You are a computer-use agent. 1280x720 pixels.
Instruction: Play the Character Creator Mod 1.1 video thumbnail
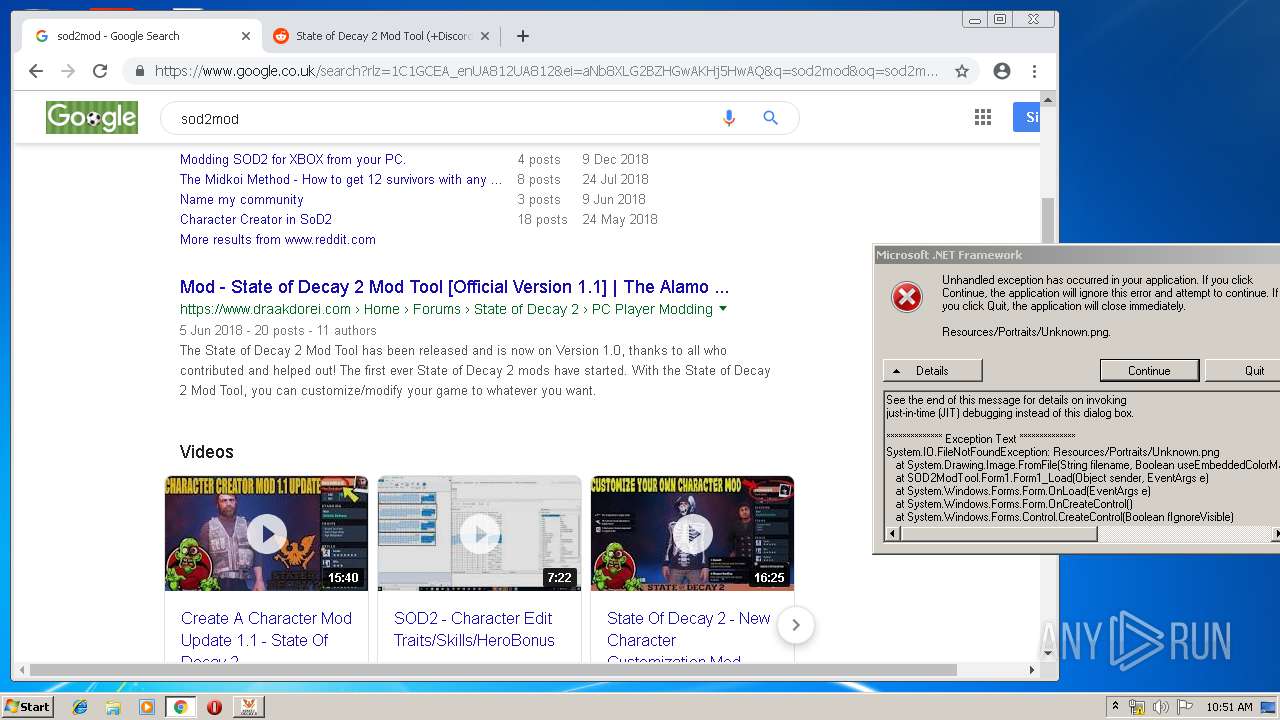(x=266, y=533)
